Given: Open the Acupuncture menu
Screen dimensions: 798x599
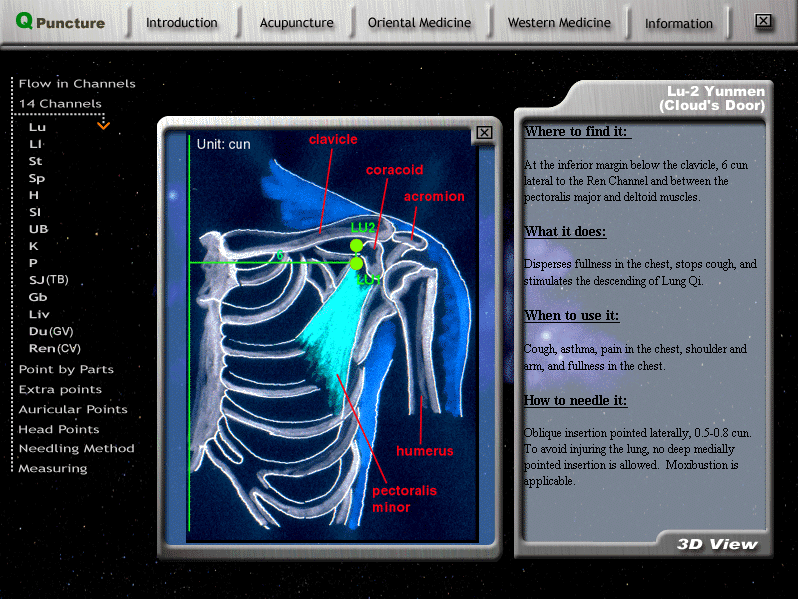Looking at the screenshot, I should [297, 23].
